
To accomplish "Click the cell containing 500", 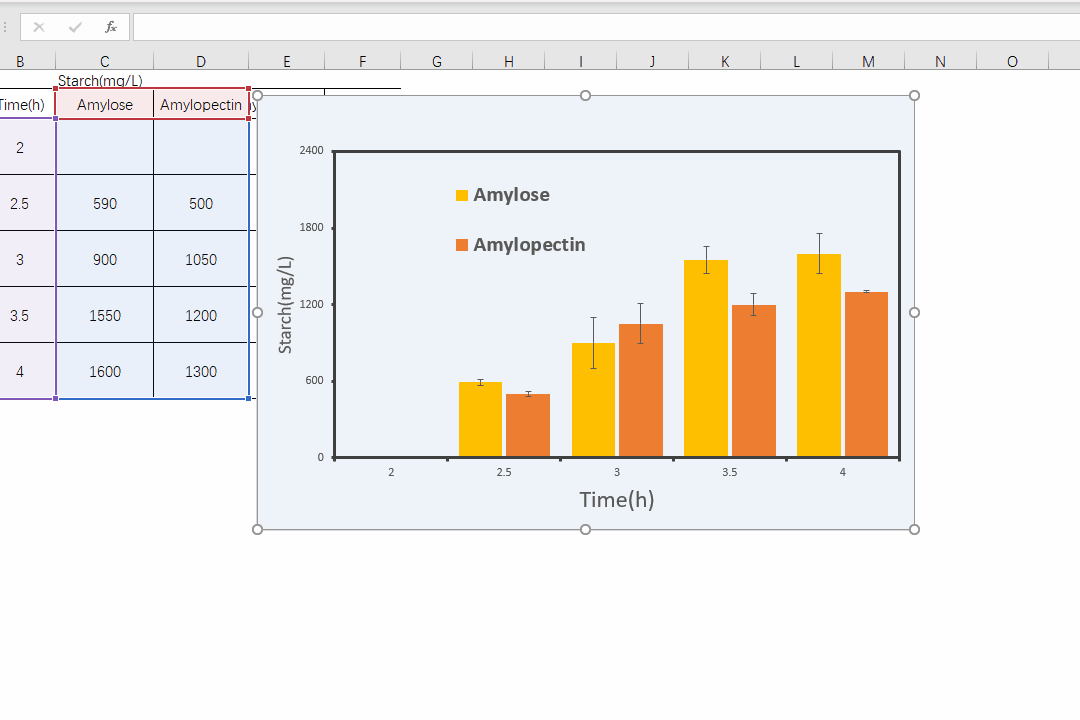I will point(201,203).
